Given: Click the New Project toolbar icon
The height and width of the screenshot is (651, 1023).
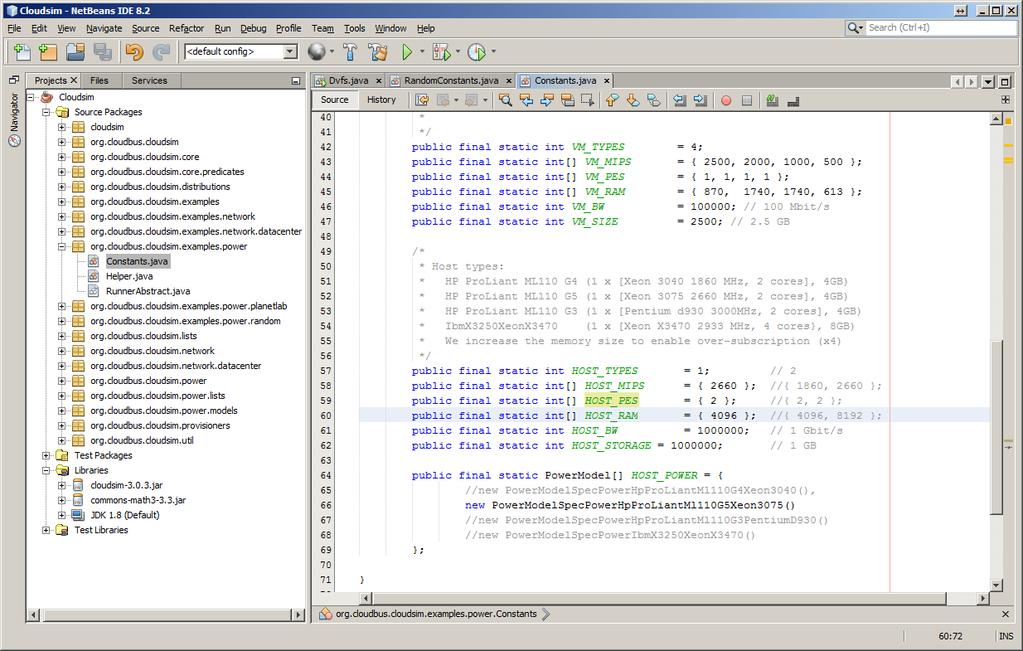Looking at the screenshot, I should [x=48, y=52].
